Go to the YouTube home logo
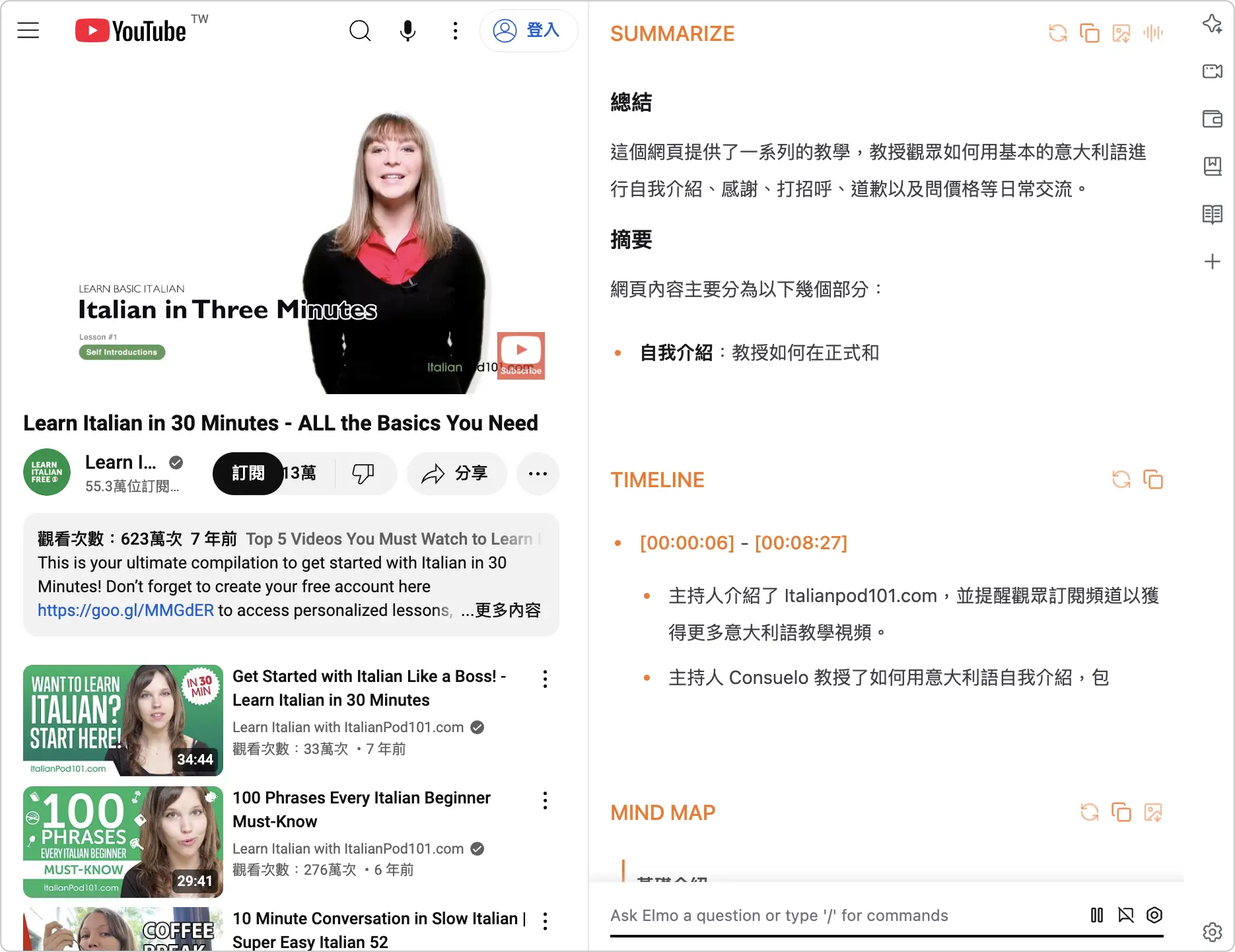Viewport: 1235px width, 952px height. point(131,30)
